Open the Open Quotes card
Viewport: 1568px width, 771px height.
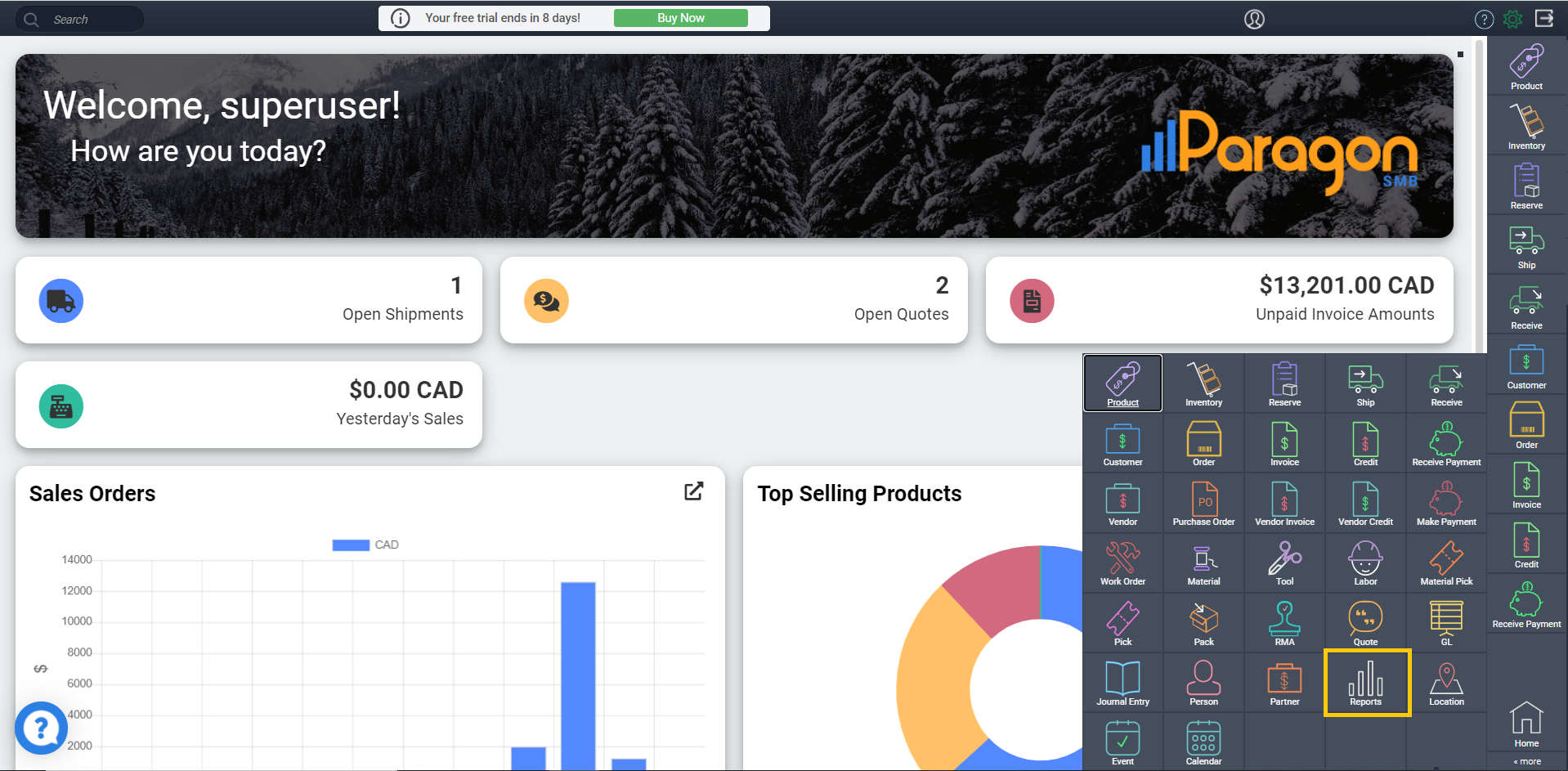pos(733,300)
